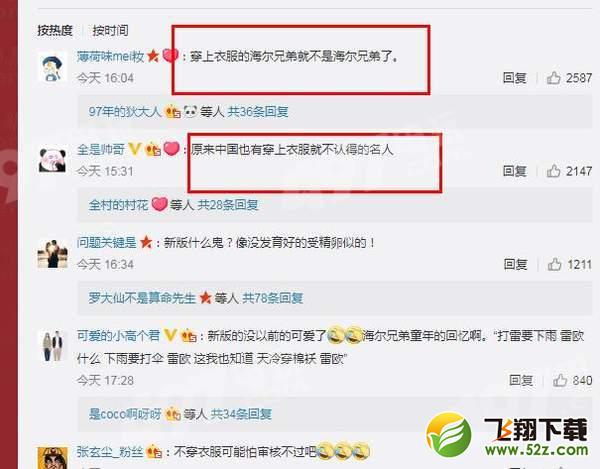This screenshot has height=469, width=600.
Task: Open username link 张玄尘_粉丝
Action: click(x=110, y=452)
